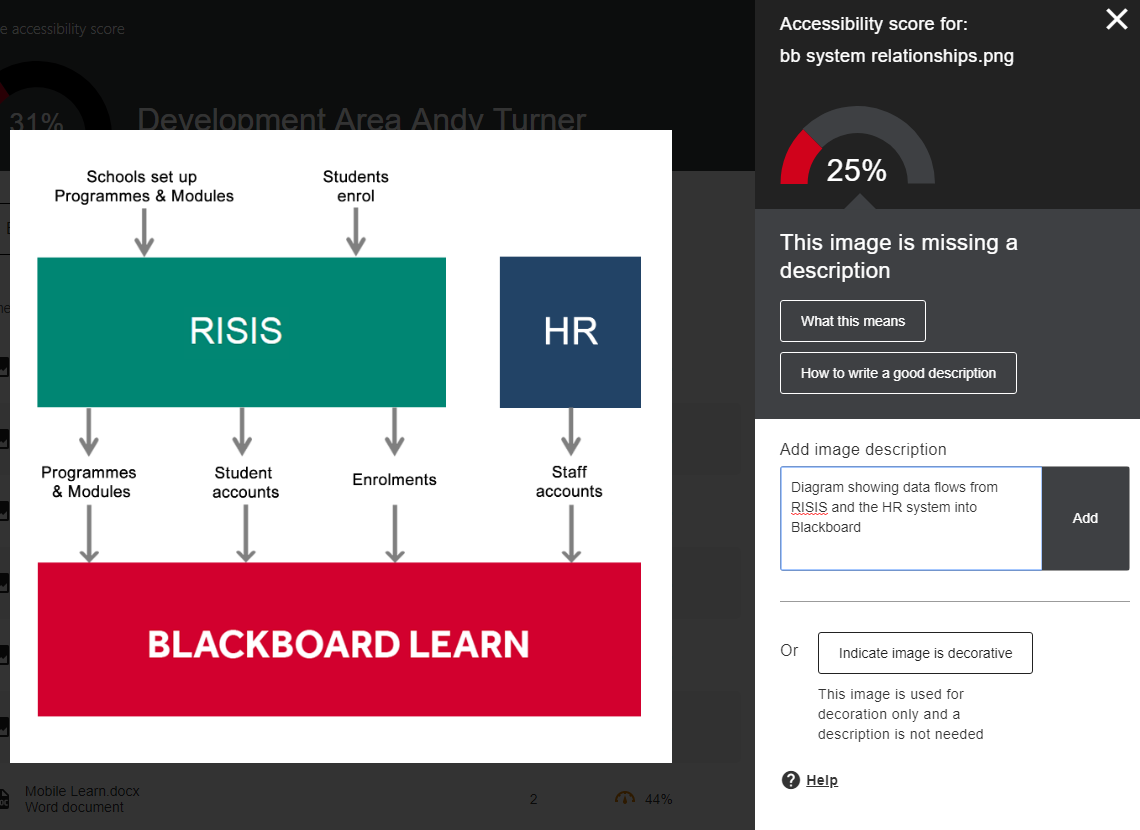This screenshot has width=1140, height=830.
Task: Open the Mobile Learn.docx file entry
Action: tap(82, 791)
